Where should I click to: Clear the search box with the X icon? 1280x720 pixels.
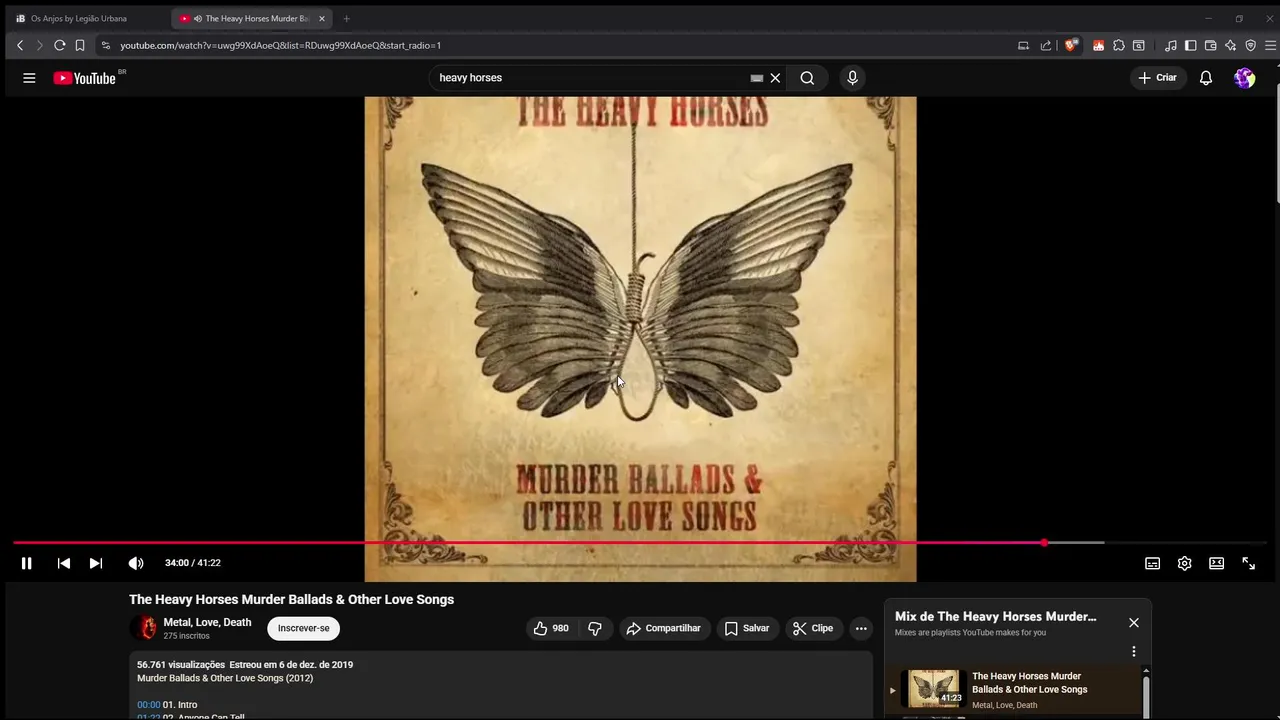(775, 78)
